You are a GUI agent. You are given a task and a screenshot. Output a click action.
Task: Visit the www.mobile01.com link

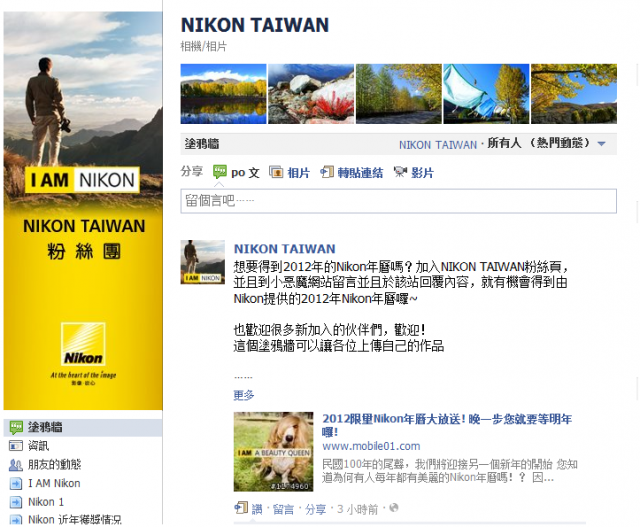(x=371, y=446)
